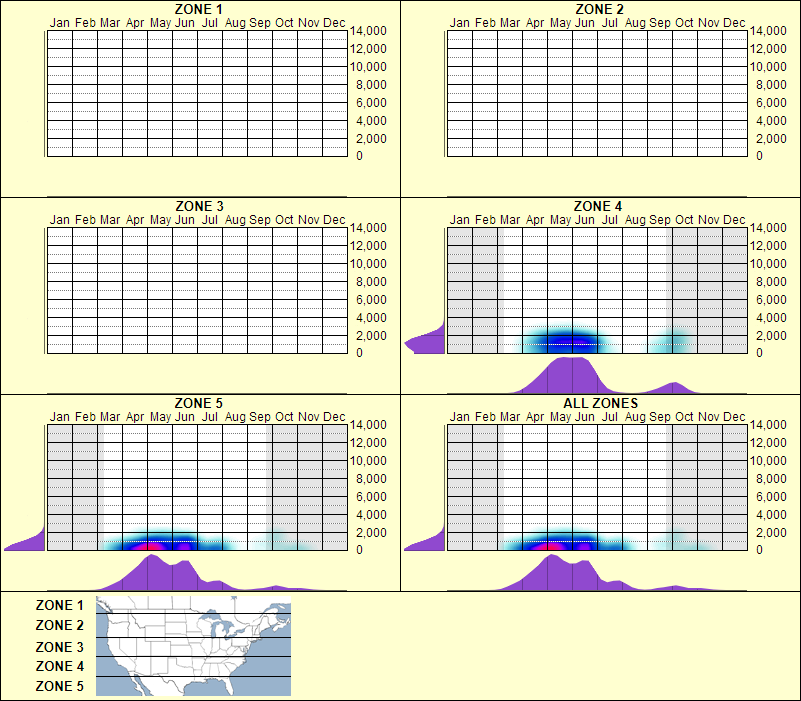Click the purple density curve under ZONE 4
801x701 pixels.
tap(566, 381)
